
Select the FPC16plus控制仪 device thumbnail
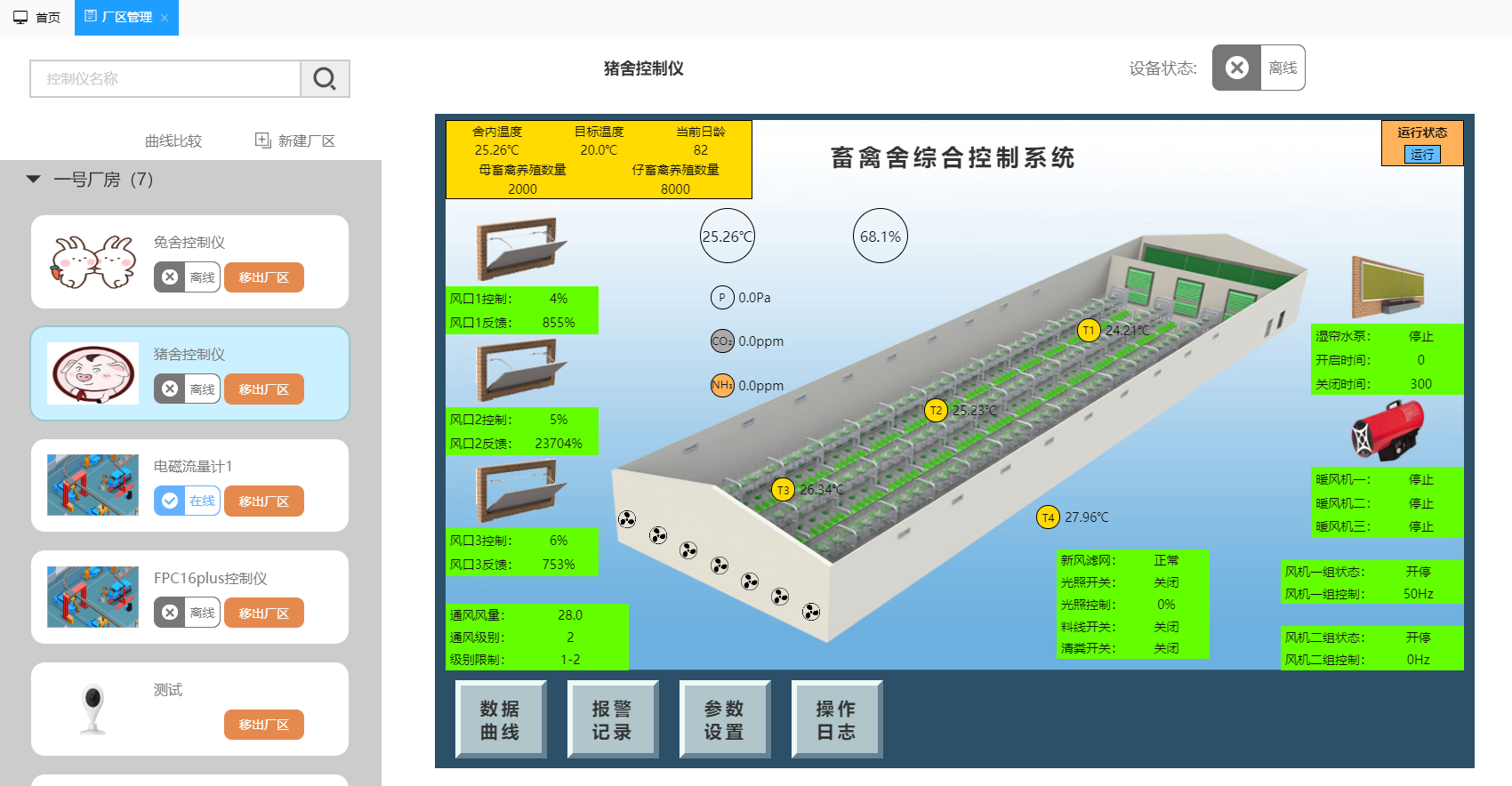tap(92, 597)
